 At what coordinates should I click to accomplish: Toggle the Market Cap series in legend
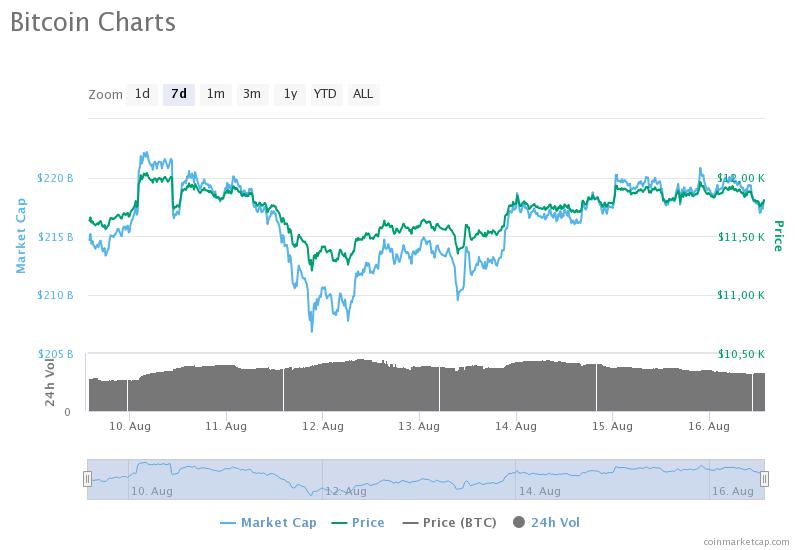(268, 522)
